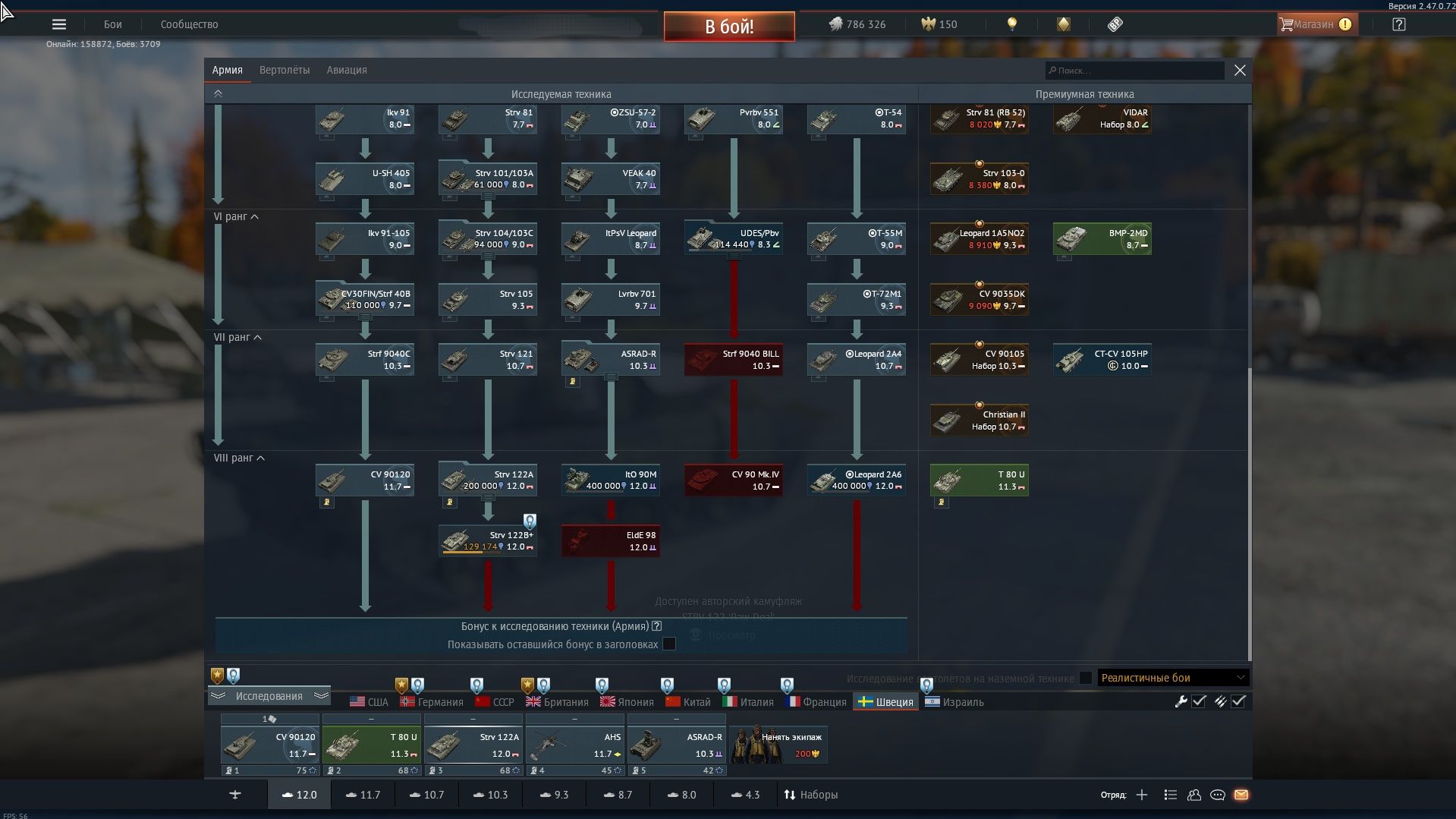Open the contacts friends icon
The height and width of the screenshot is (819, 1456).
(x=1194, y=795)
